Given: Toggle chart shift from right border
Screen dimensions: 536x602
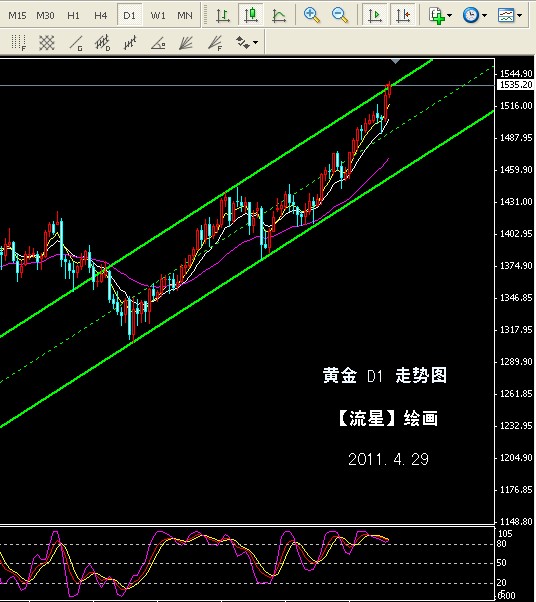Looking at the screenshot, I should [403, 15].
